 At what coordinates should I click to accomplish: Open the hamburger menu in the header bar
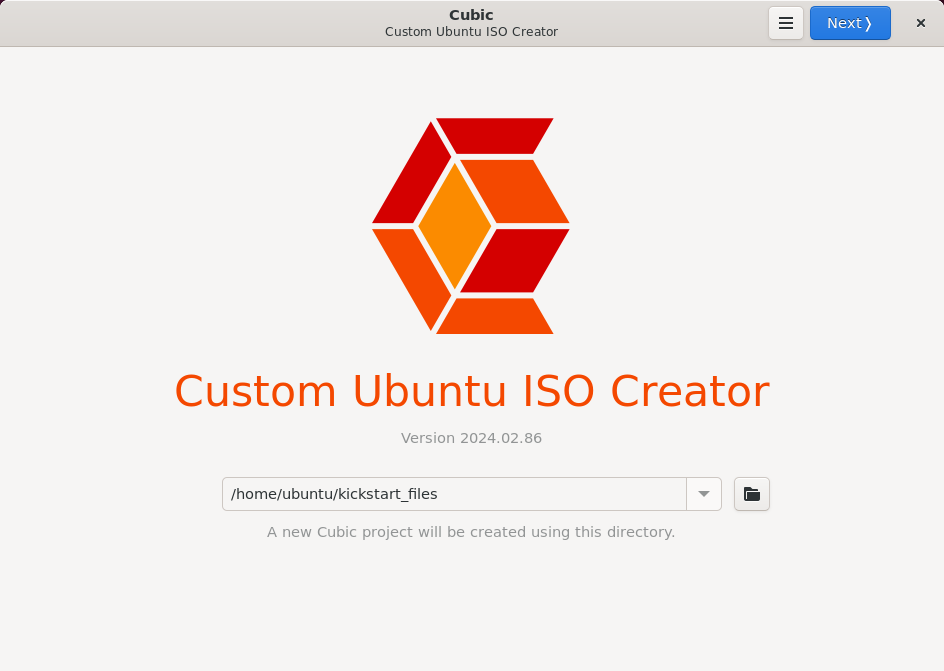point(786,23)
